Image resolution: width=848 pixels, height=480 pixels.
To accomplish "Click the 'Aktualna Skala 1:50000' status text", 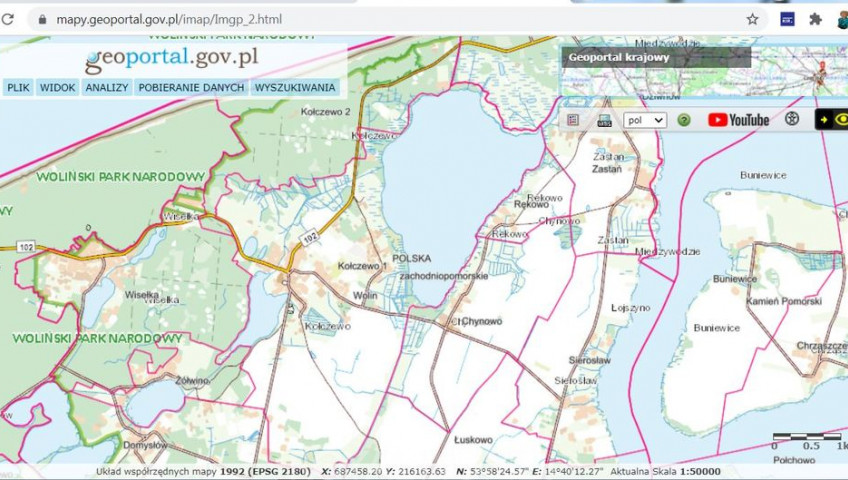I will [665, 471].
